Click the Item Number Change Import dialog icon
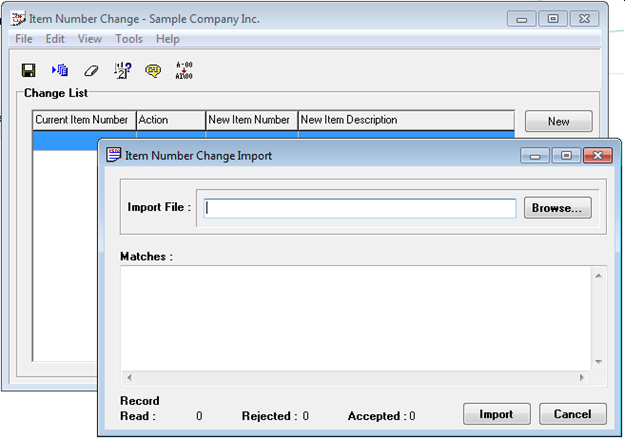 coord(114,155)
